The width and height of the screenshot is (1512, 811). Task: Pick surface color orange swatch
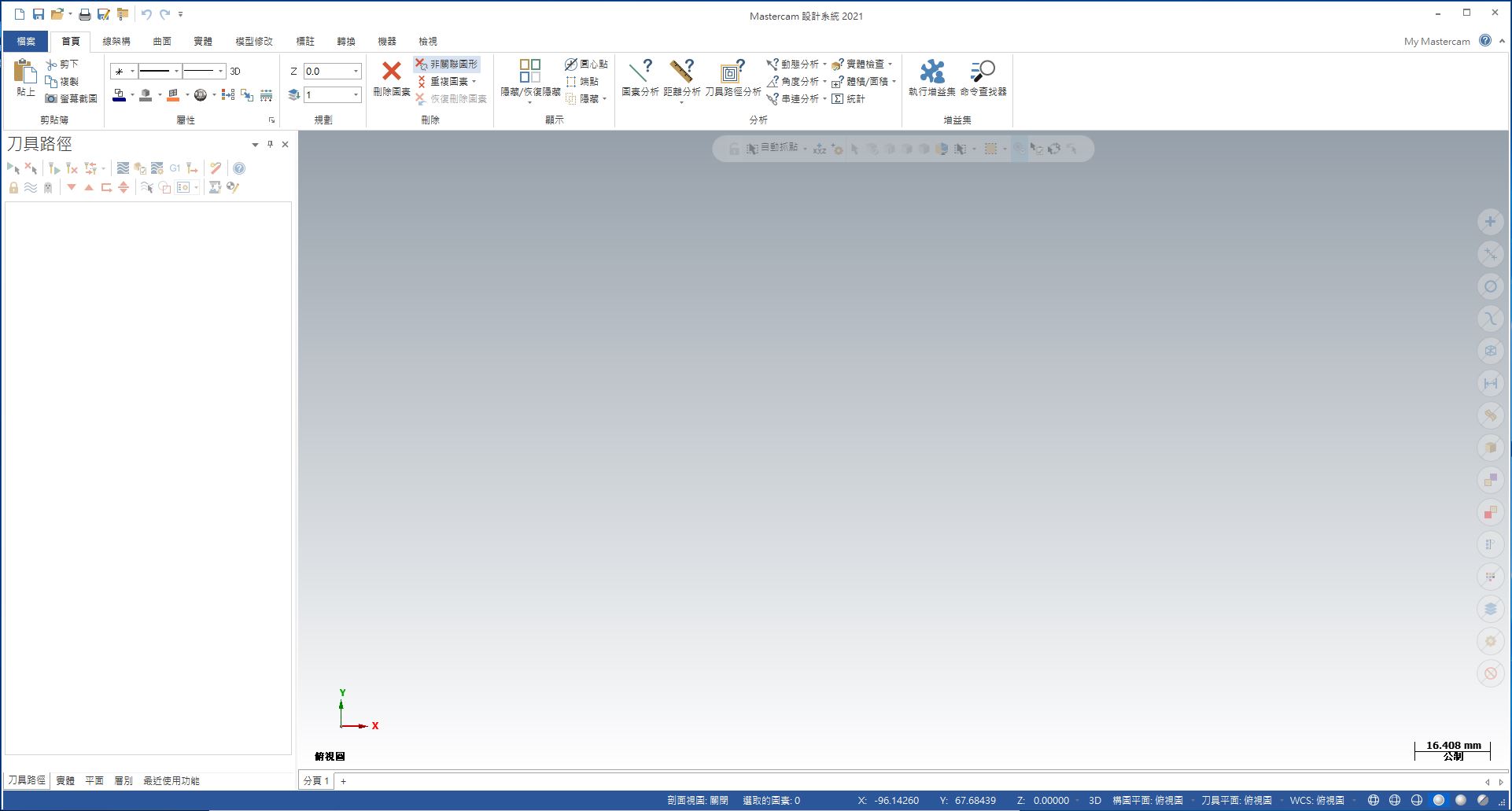click(173, 95)
